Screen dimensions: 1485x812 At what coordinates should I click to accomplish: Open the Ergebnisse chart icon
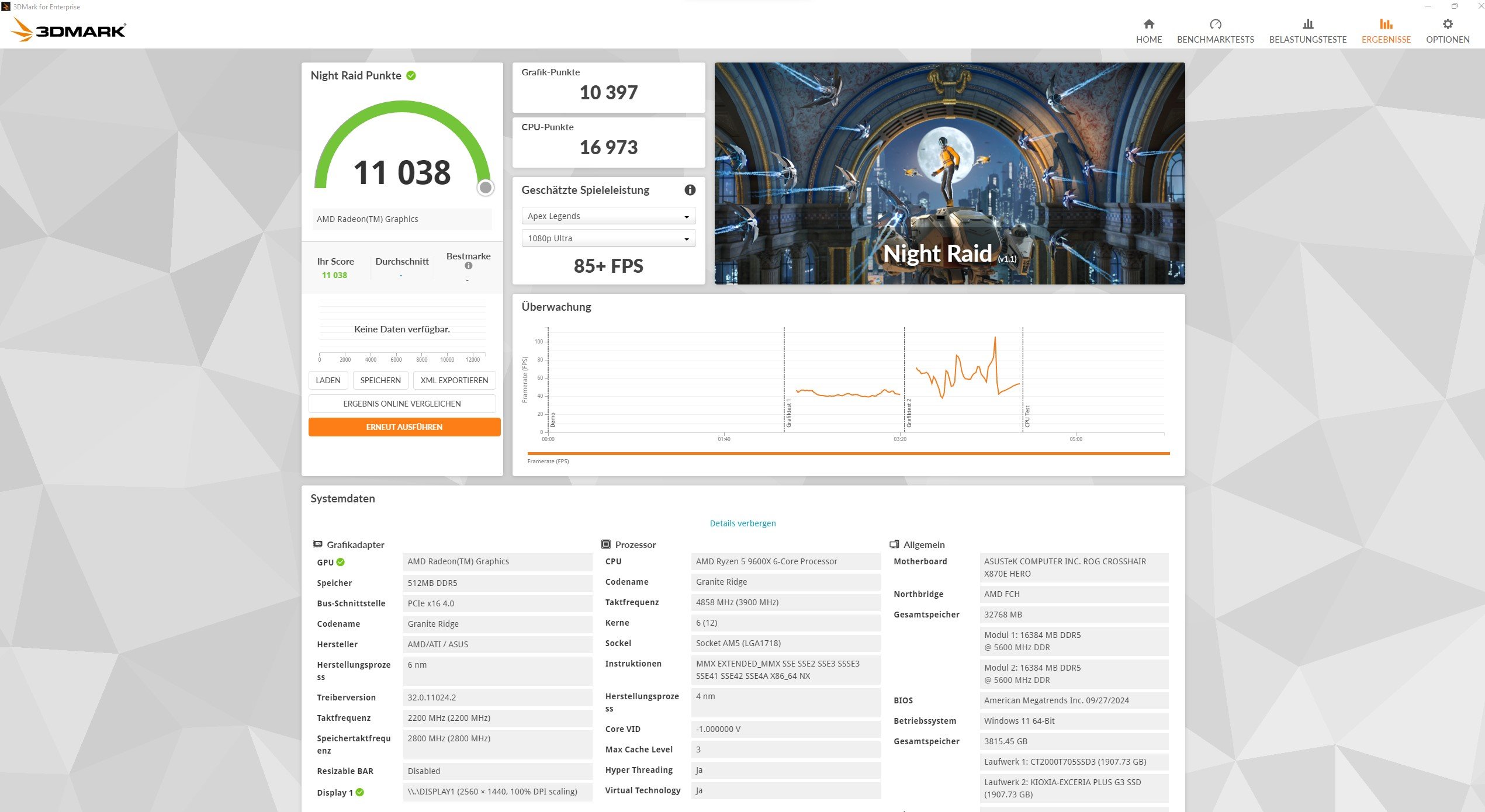(x=1386, y=24)
